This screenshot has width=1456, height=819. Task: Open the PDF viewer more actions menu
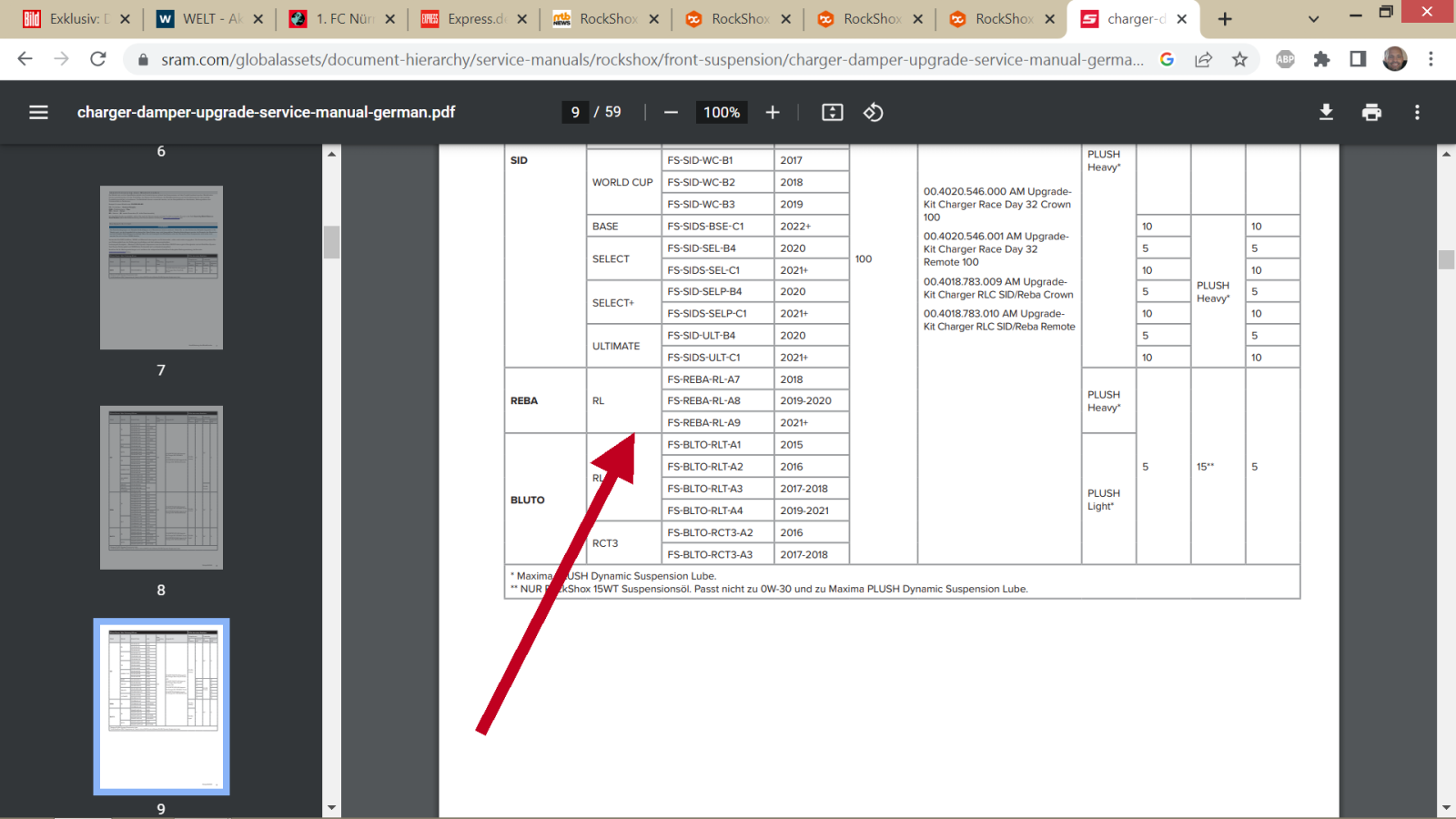pos(1417,112)
